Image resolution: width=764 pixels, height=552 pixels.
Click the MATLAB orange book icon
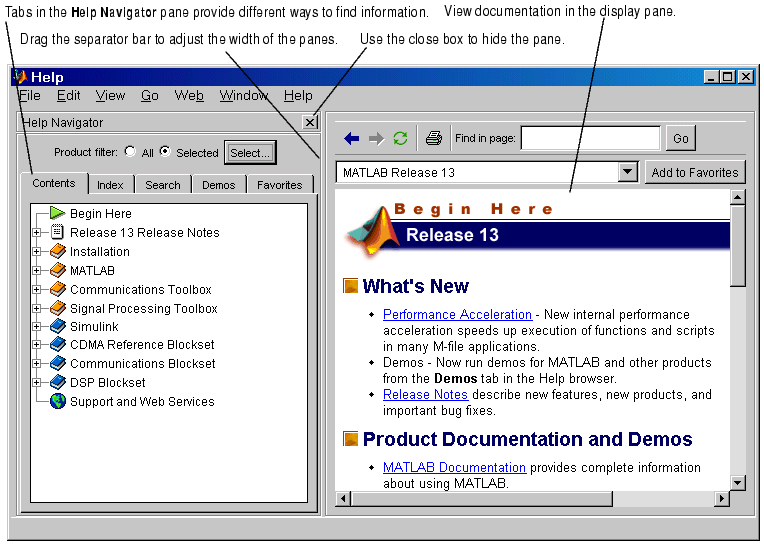(x=57, y=270)
